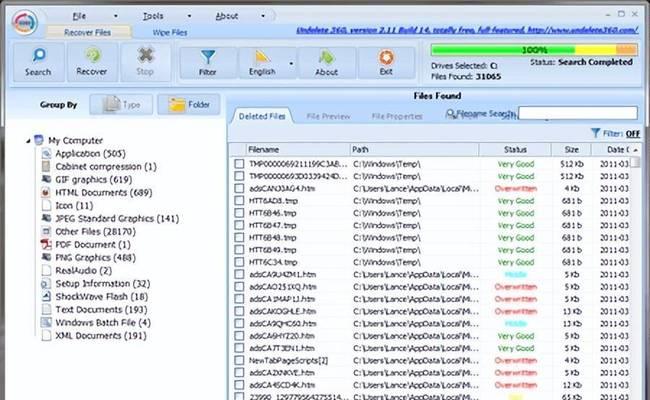Collapse the My Computer tree node
Screen dimensions: 650x400
point(28,141)
